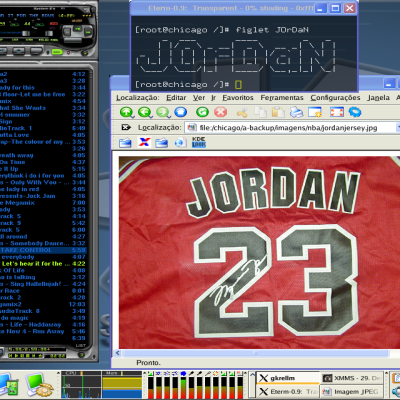The width and height of the screenshot is (400, 400).
Task: Open the Editar menu
Action: 176,98
